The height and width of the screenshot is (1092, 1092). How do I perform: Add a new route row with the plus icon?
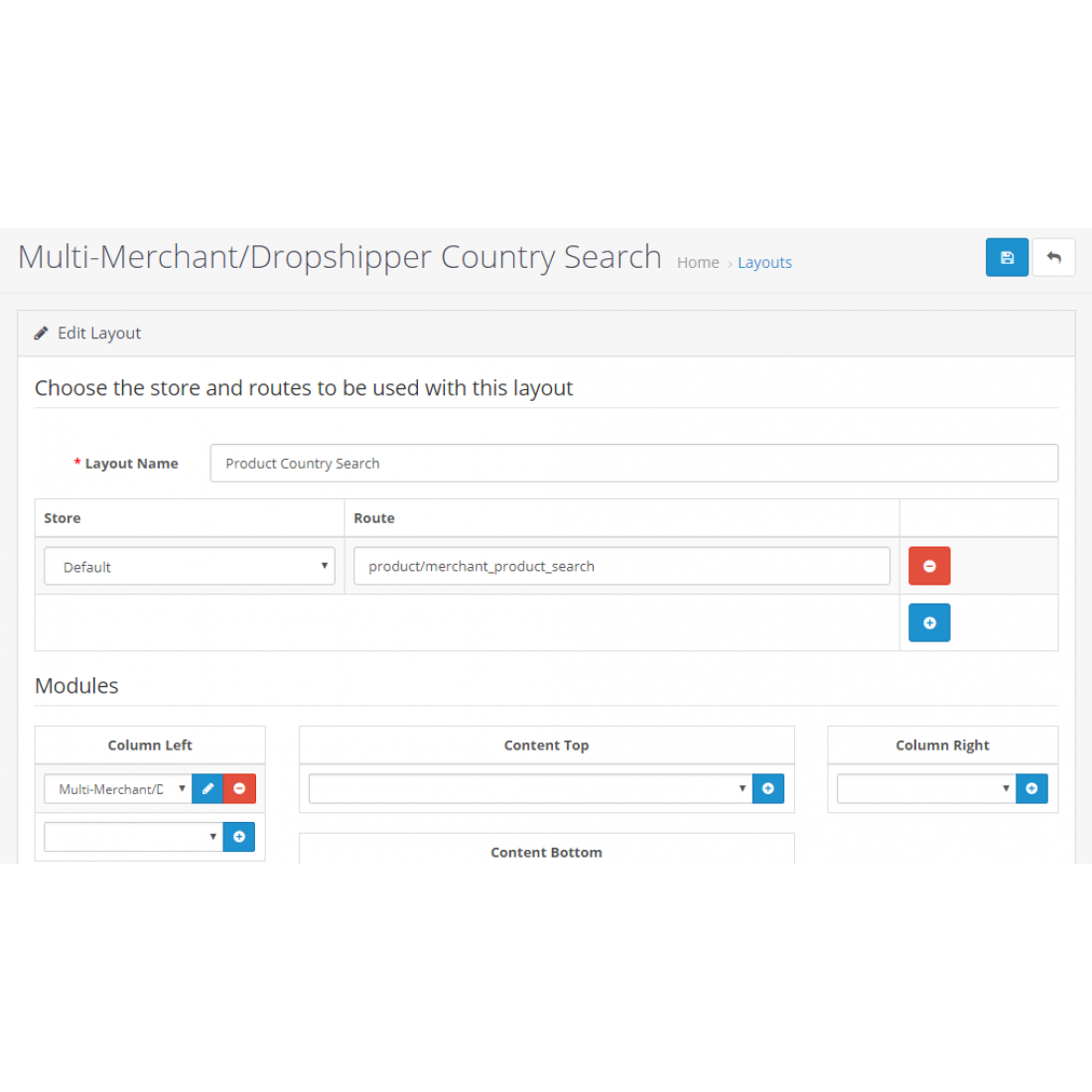[929, 622]
